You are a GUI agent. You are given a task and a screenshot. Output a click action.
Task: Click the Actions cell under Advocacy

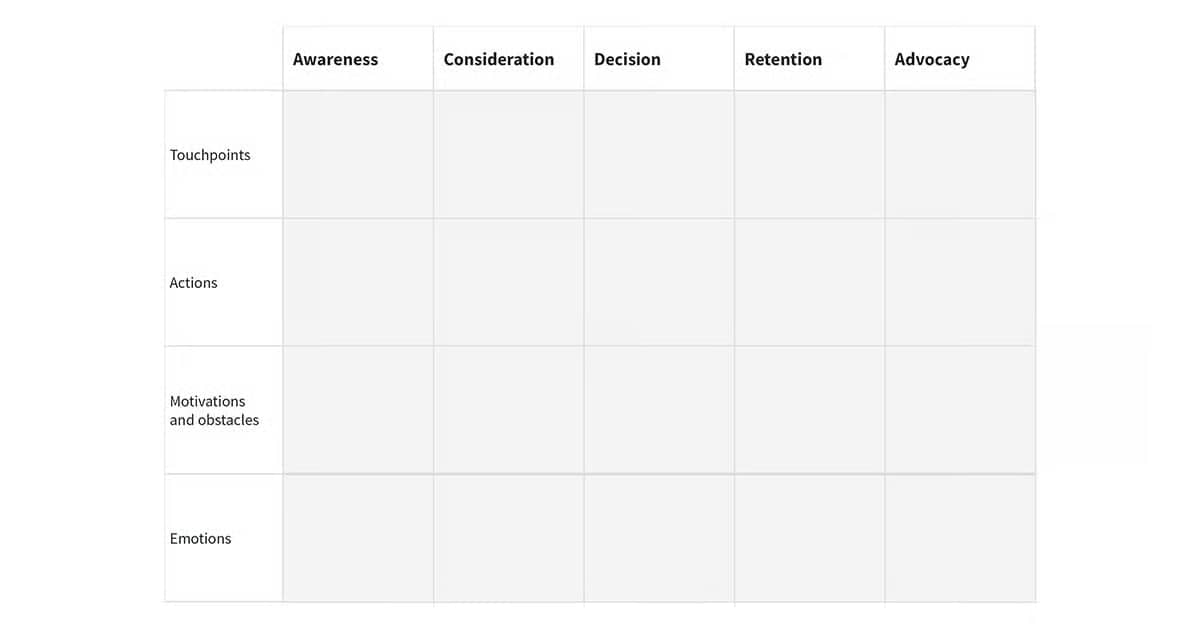point(960,283)
